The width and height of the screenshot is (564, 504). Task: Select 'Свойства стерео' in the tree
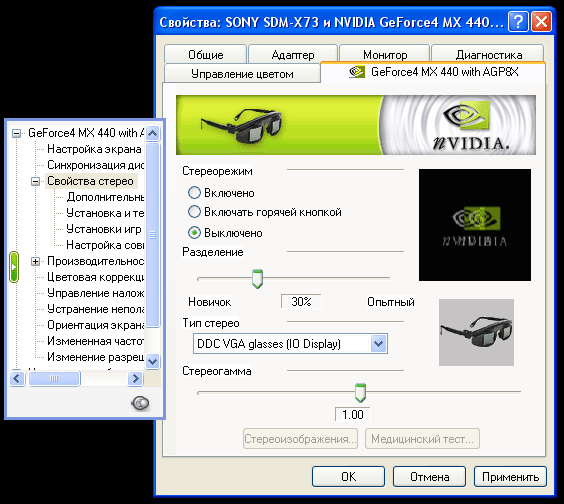click(91, 181)
